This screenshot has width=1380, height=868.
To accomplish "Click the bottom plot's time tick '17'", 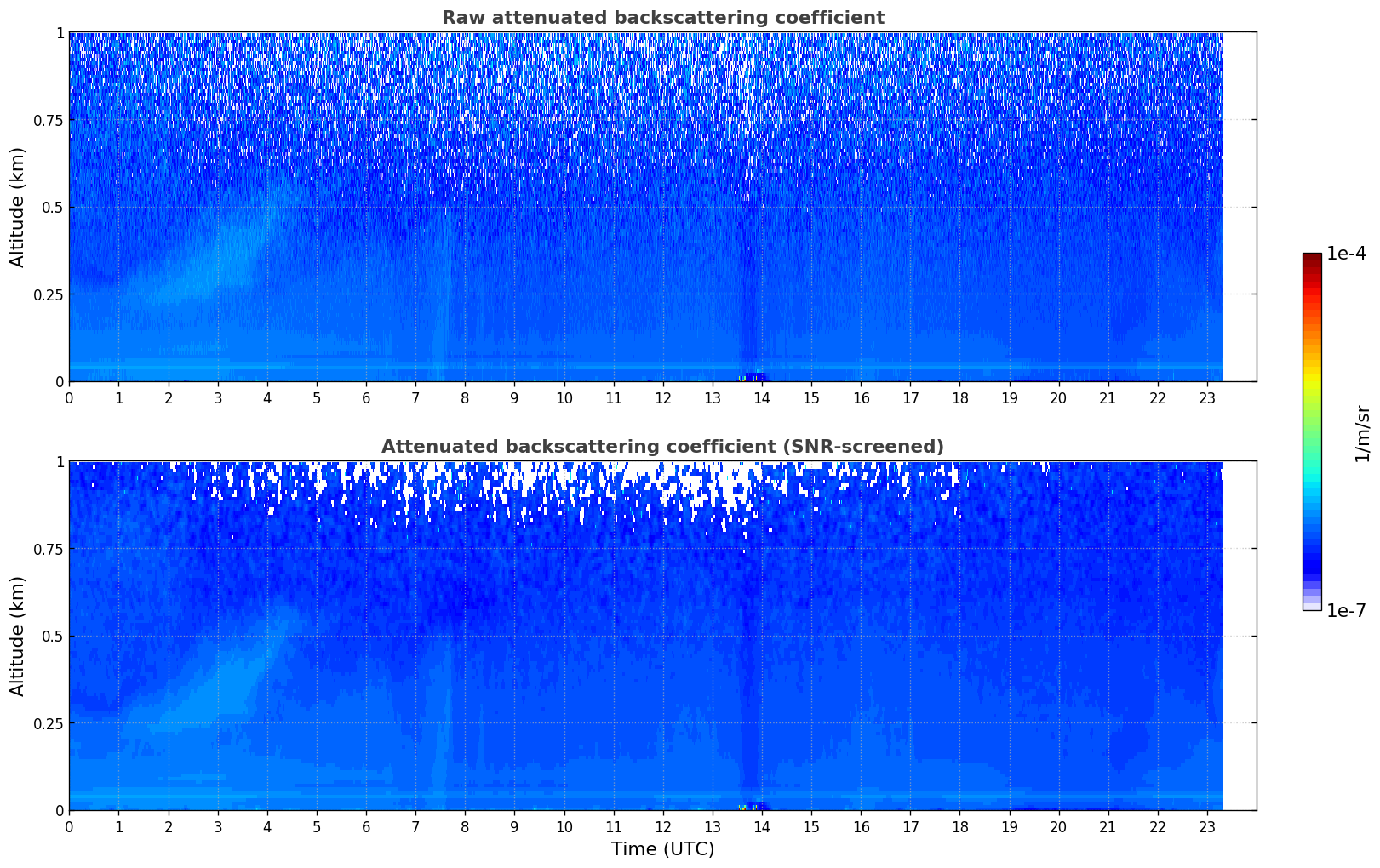I will (910, 826).
